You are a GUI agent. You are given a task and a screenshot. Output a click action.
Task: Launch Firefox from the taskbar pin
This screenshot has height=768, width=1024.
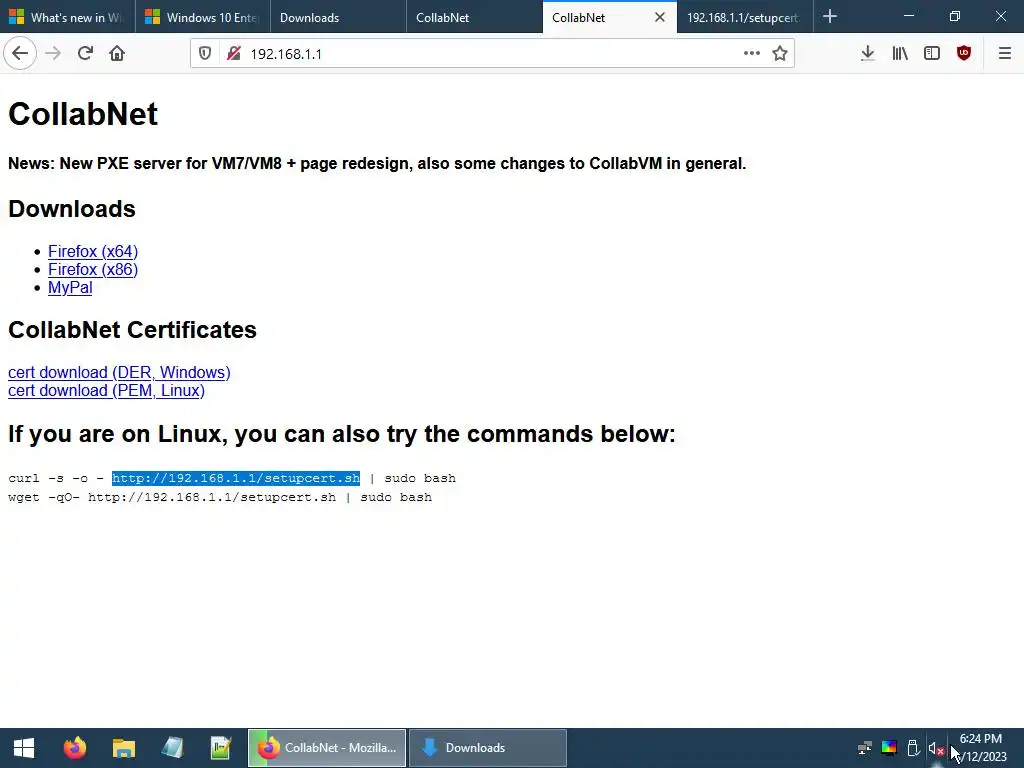[74, 748]
